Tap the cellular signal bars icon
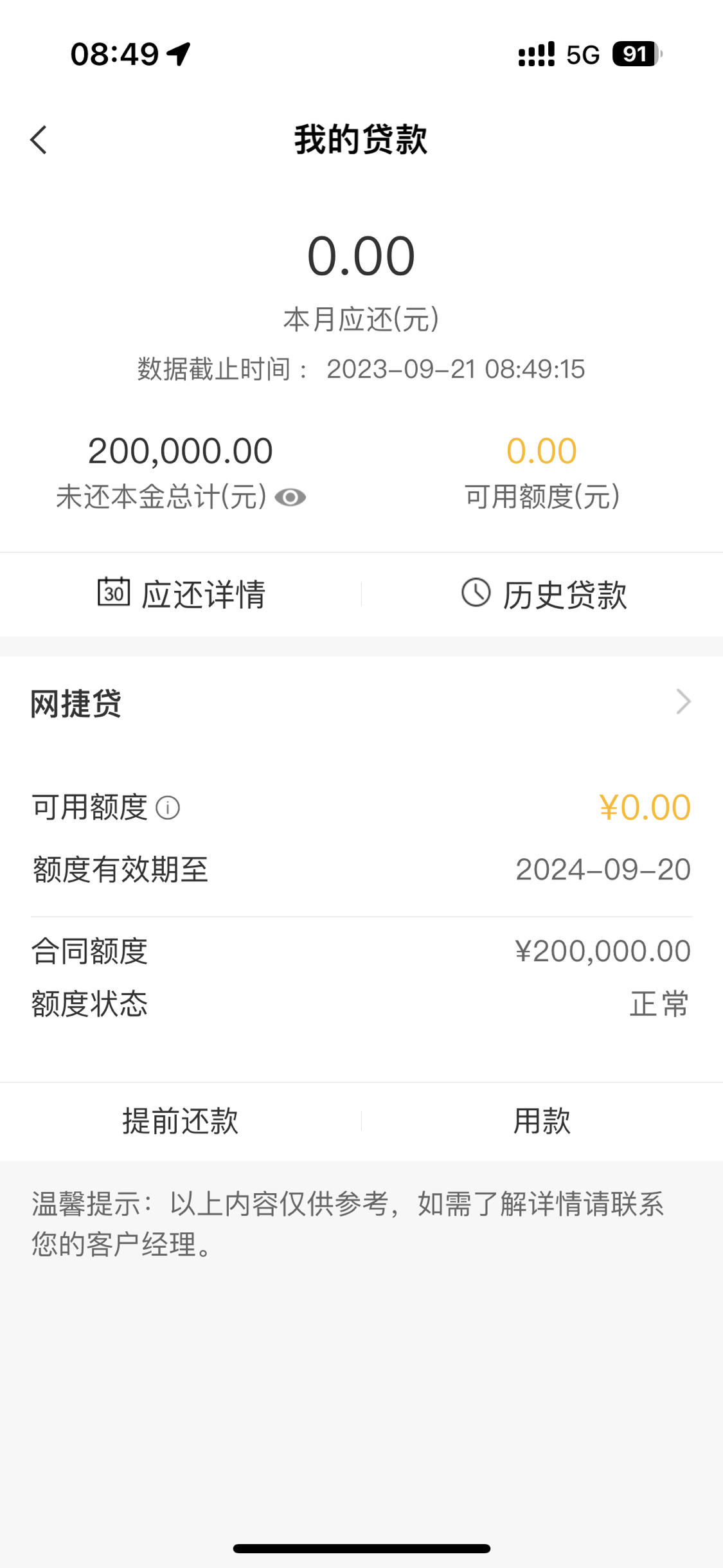This screenshot has height=1568, width=723. [537, 55]
